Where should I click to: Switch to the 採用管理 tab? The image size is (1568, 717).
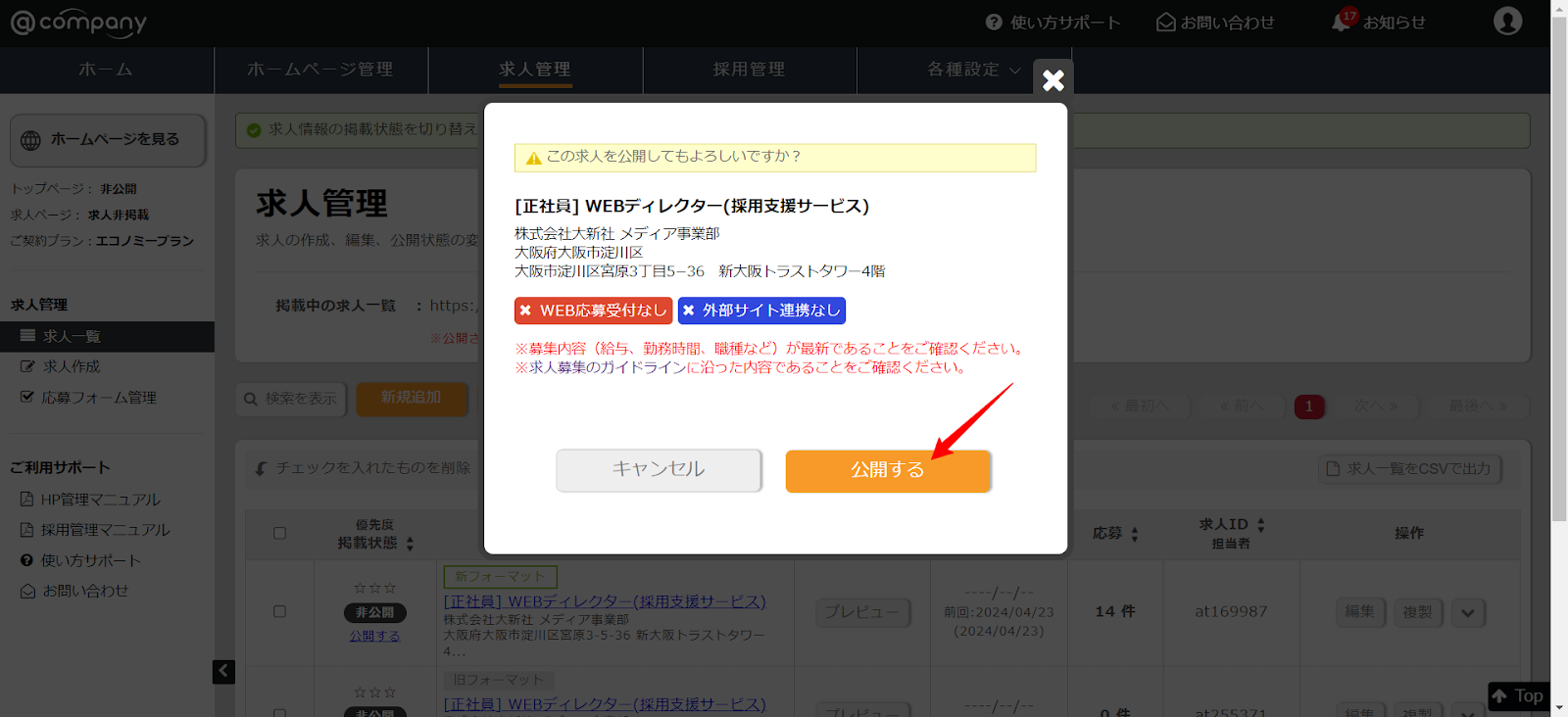tap(749, 70)
